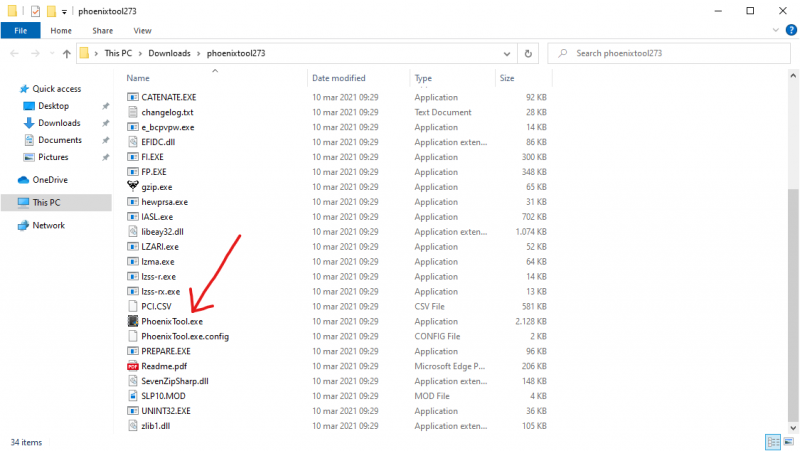Click the gzip.exe file icon

[x=133, y=186]
